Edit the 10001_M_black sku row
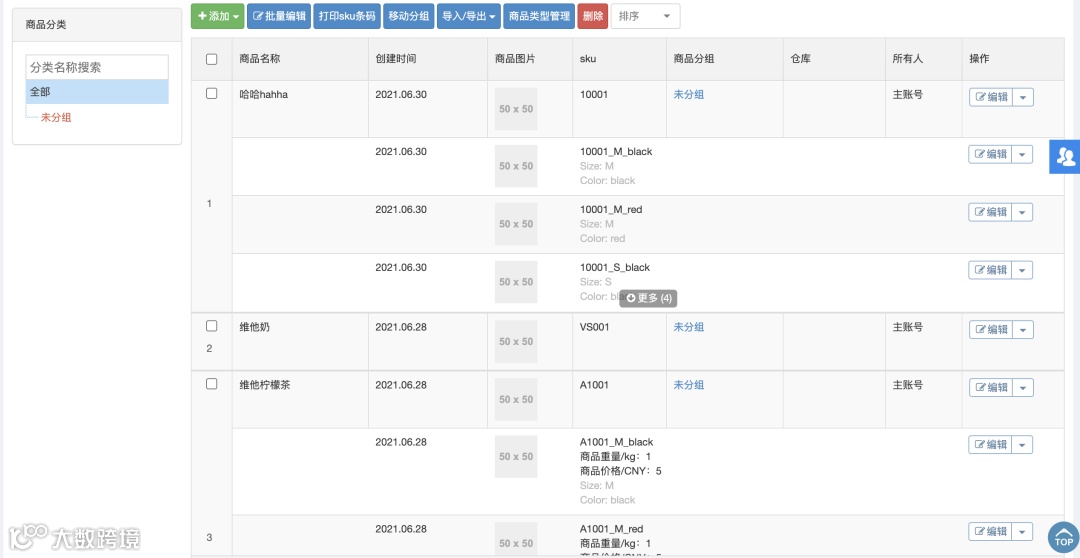This screenshot has width=1080, height=558. click(990, 154)
